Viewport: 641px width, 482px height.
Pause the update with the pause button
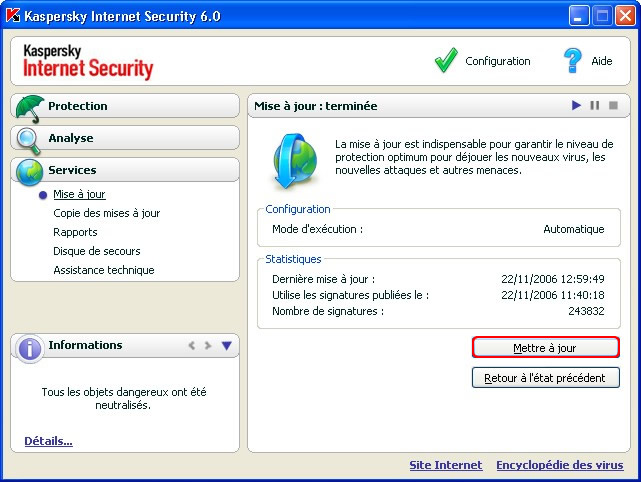coord(595,105)
